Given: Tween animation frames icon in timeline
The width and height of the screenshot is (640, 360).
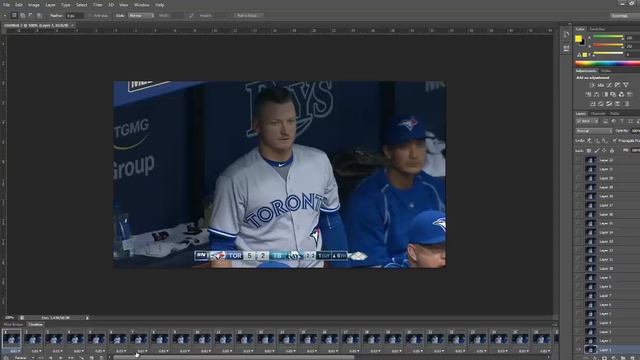Looking at the screenshot, I should pos(82,358).
